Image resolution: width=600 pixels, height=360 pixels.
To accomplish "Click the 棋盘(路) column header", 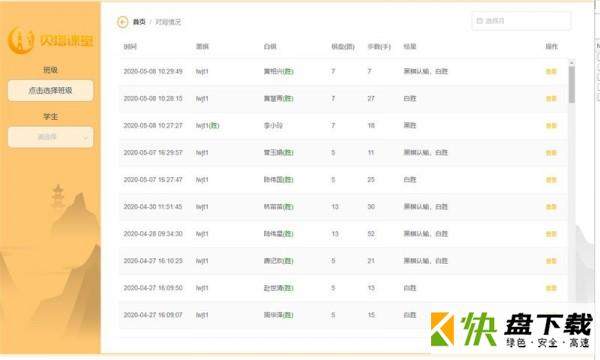I will coord(343,47).
